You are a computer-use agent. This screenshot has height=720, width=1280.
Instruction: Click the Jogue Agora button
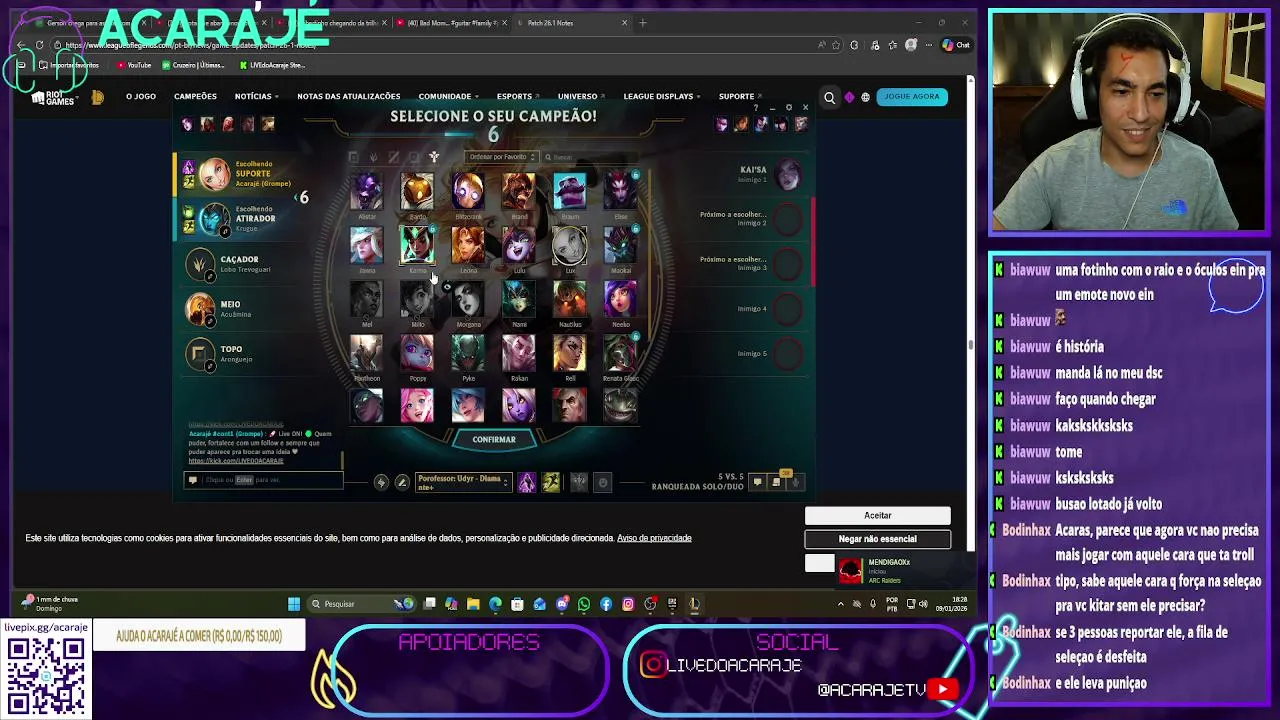(x=911, y=97)
